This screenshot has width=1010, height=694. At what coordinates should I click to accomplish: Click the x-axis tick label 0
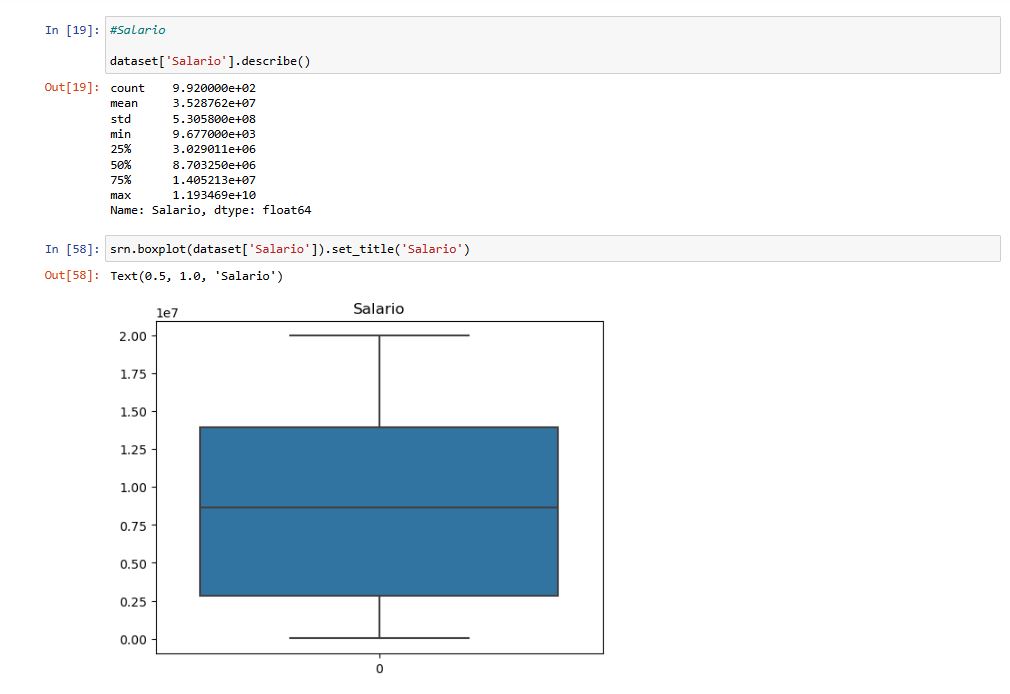[379, 668]
